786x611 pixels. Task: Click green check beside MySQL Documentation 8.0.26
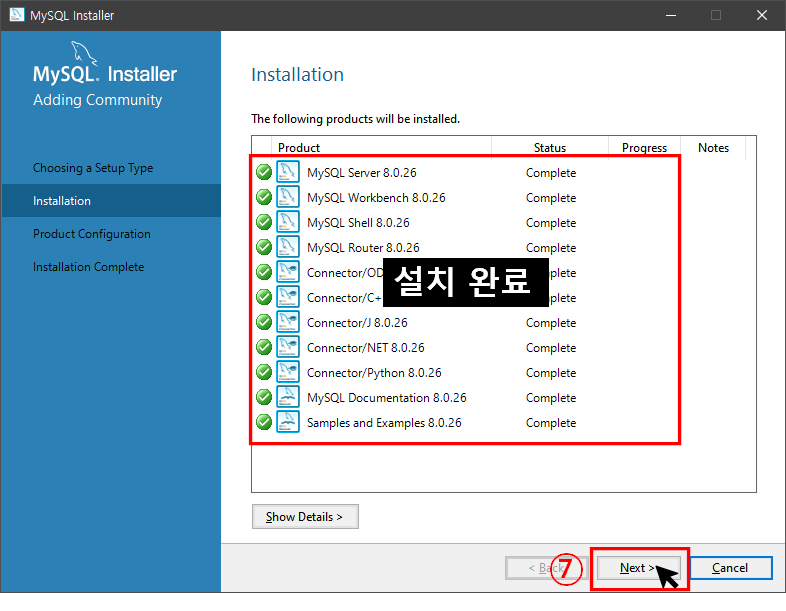[264, 397]
